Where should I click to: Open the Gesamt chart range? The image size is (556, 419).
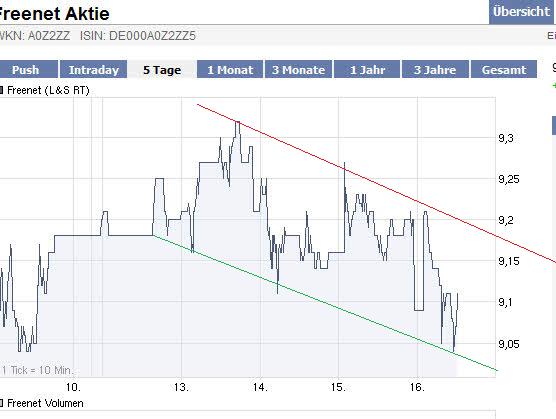(x=504, y=69)
